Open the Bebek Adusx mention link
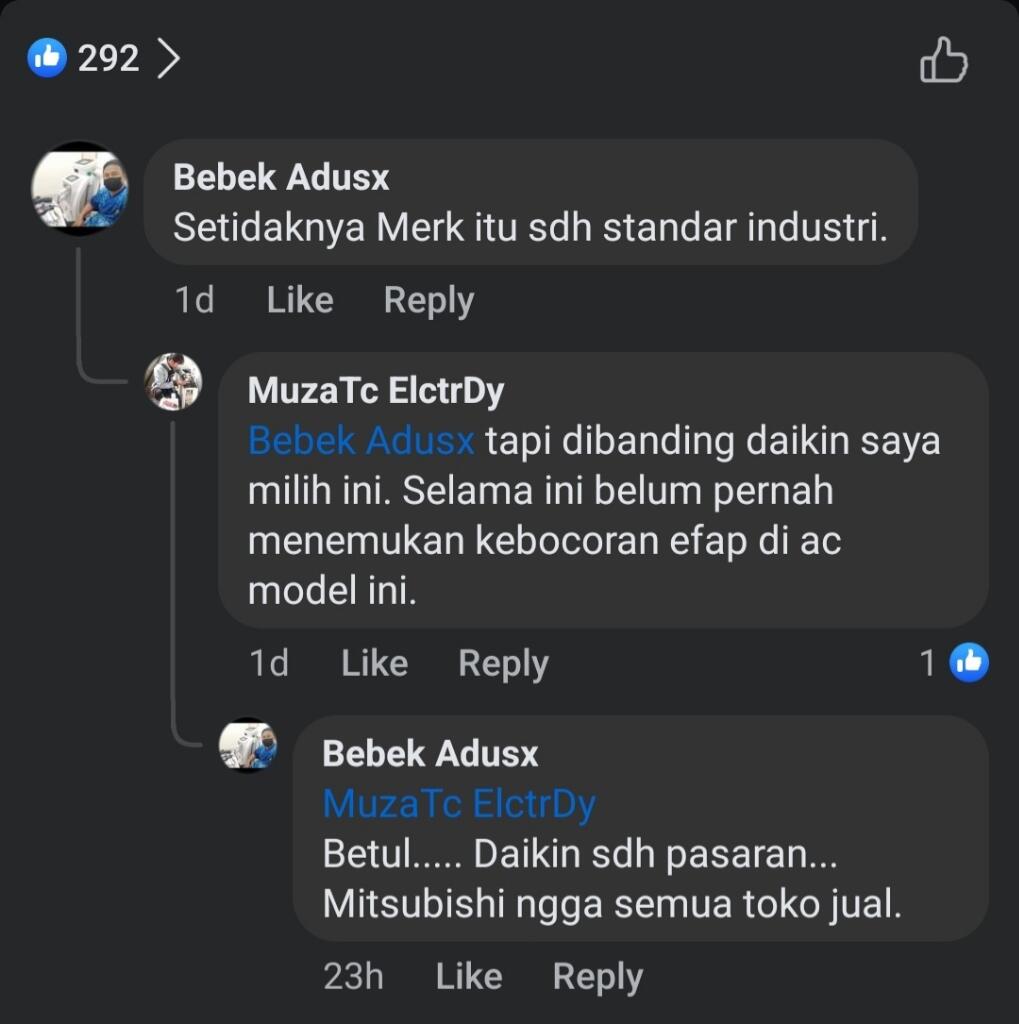Viewport: 1019px width, 1024px height. pyautogui.click(x=359, y=440)
